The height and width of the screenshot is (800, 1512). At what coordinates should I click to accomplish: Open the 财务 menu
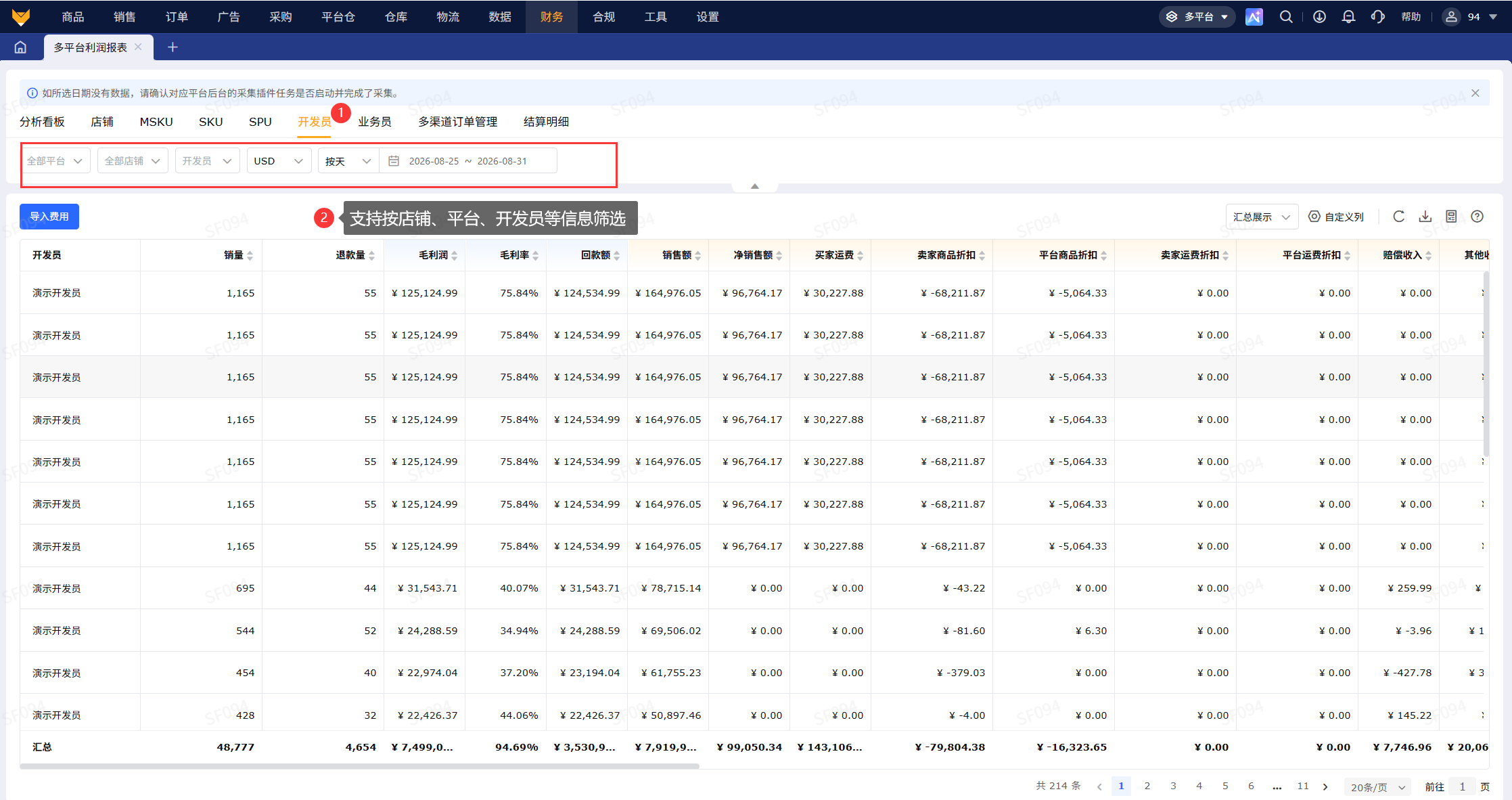pyautogui.click(x=551, y=17)
